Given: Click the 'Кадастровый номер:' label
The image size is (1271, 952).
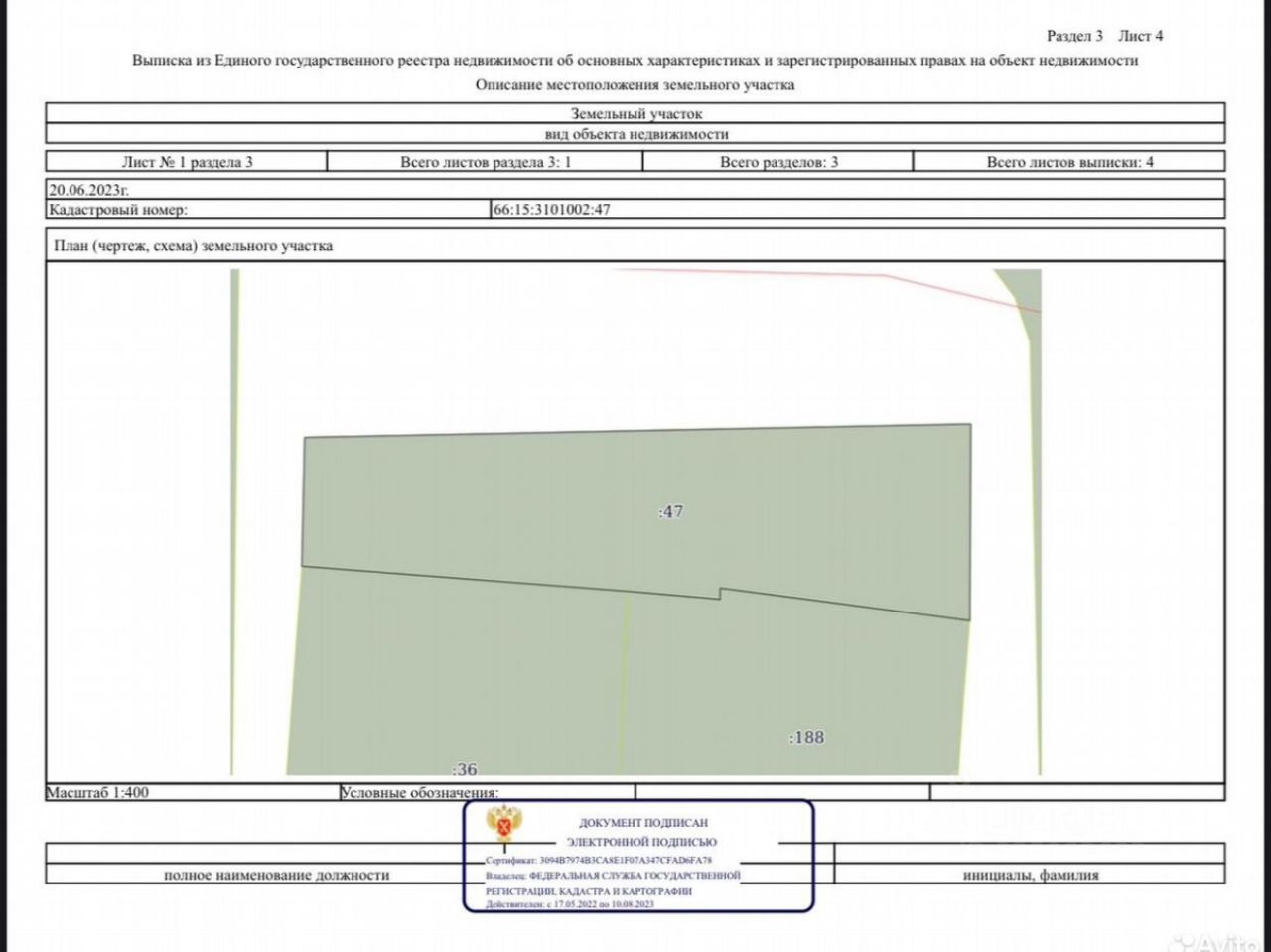Looking at the screenshot, I should (x=118, y=209).
